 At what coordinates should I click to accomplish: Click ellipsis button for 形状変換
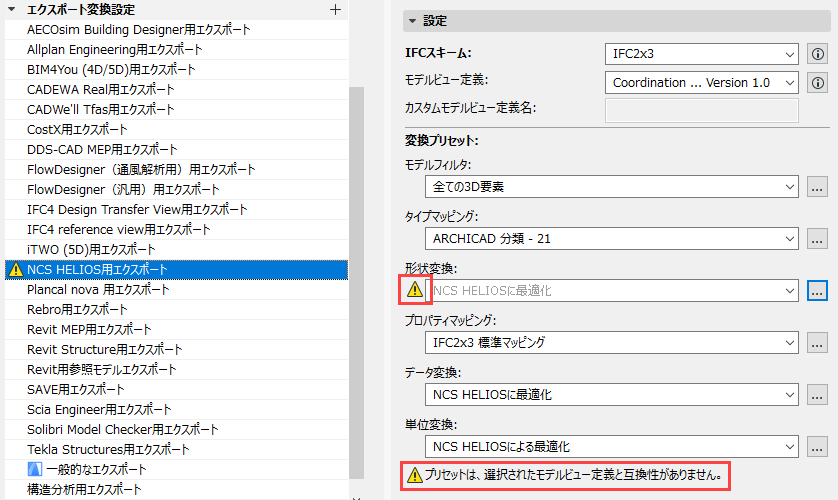click(817, 291)
